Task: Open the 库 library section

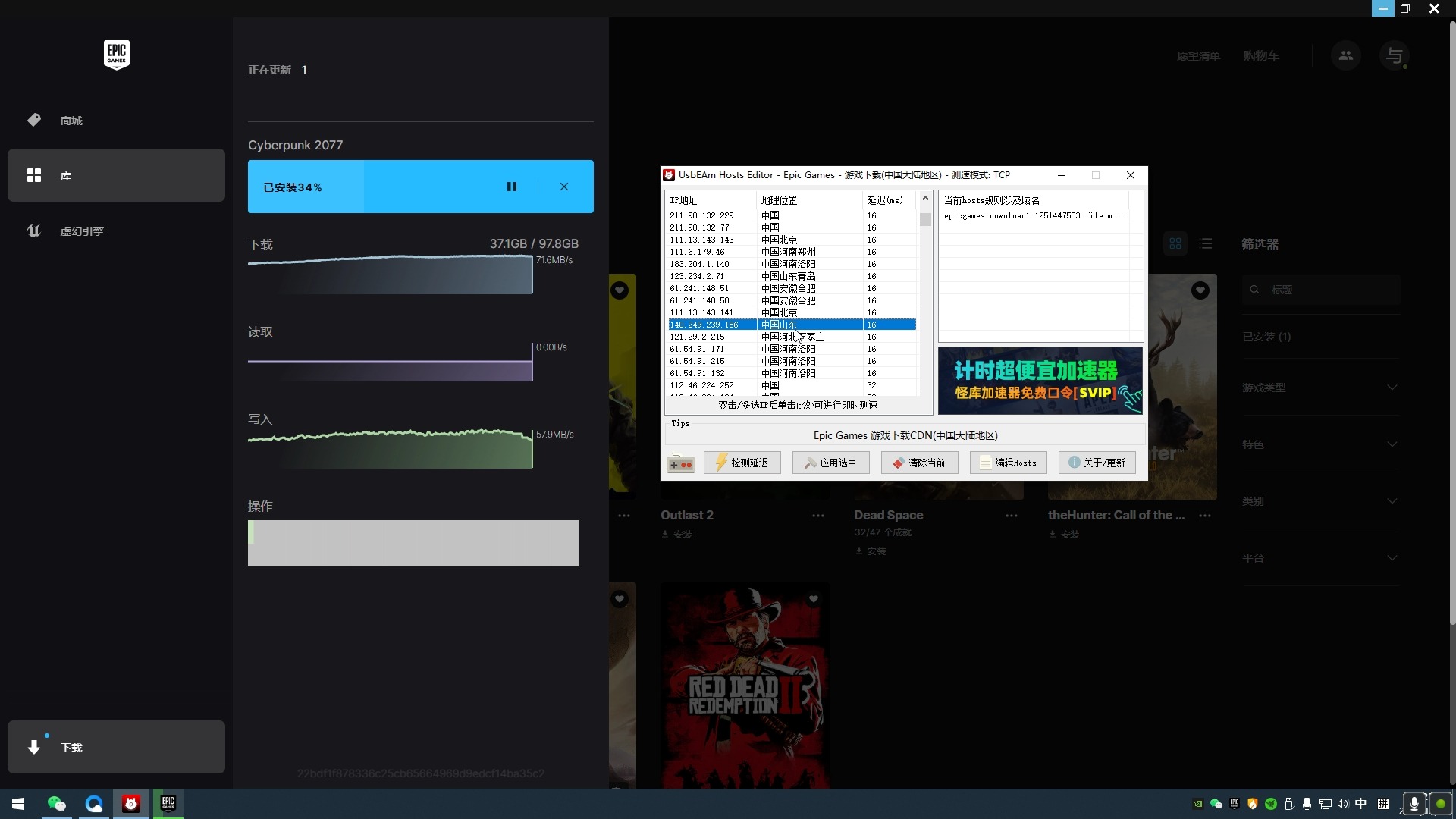Action: [x=116, y=175]
